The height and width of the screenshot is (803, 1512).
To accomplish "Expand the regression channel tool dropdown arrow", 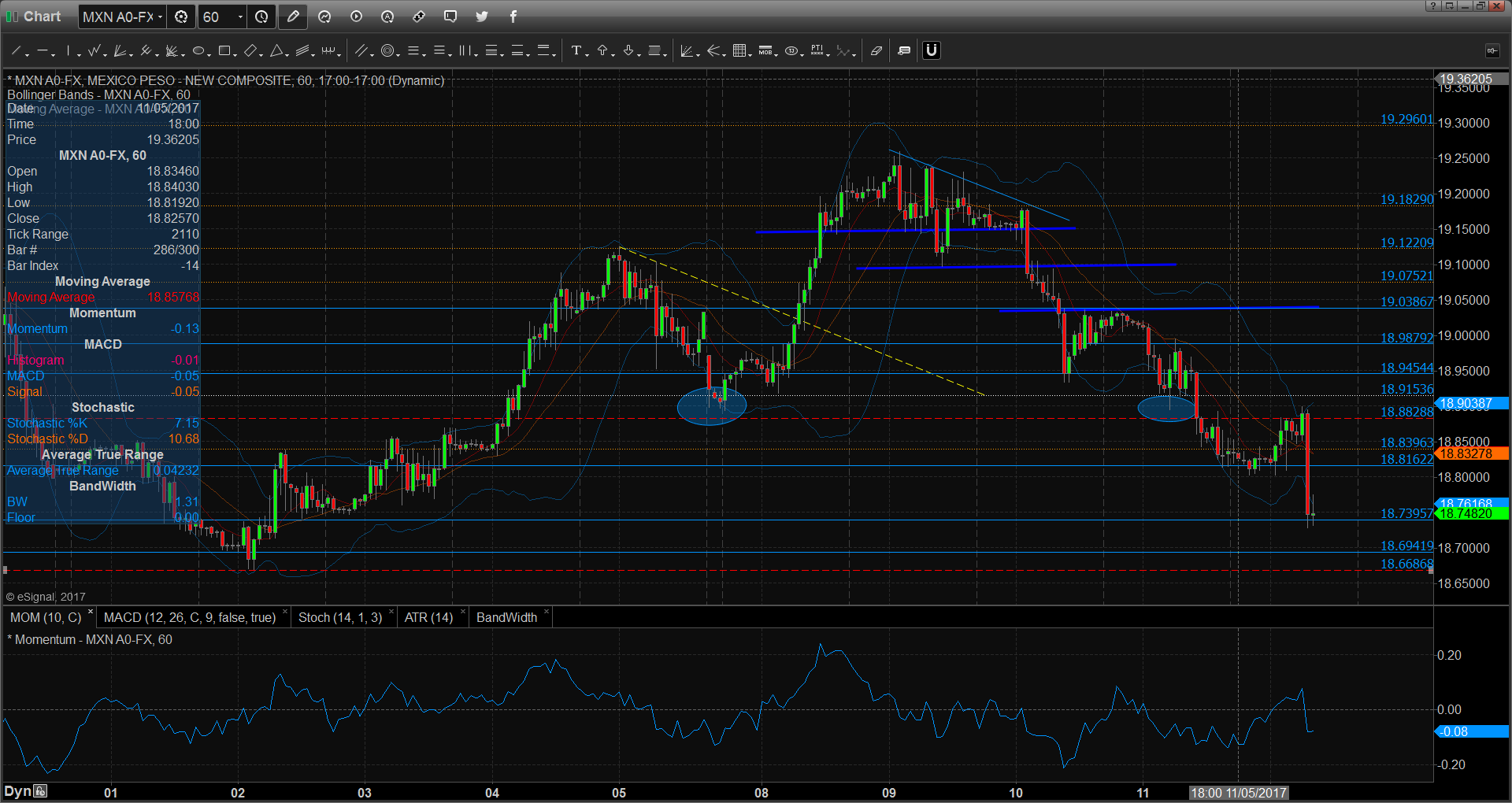I will 313,54.
